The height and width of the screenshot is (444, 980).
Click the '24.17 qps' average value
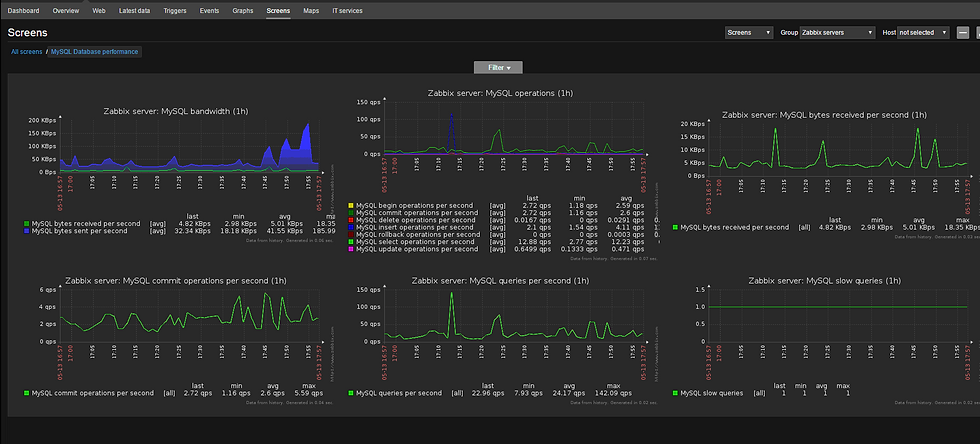[x=569, y=393]
